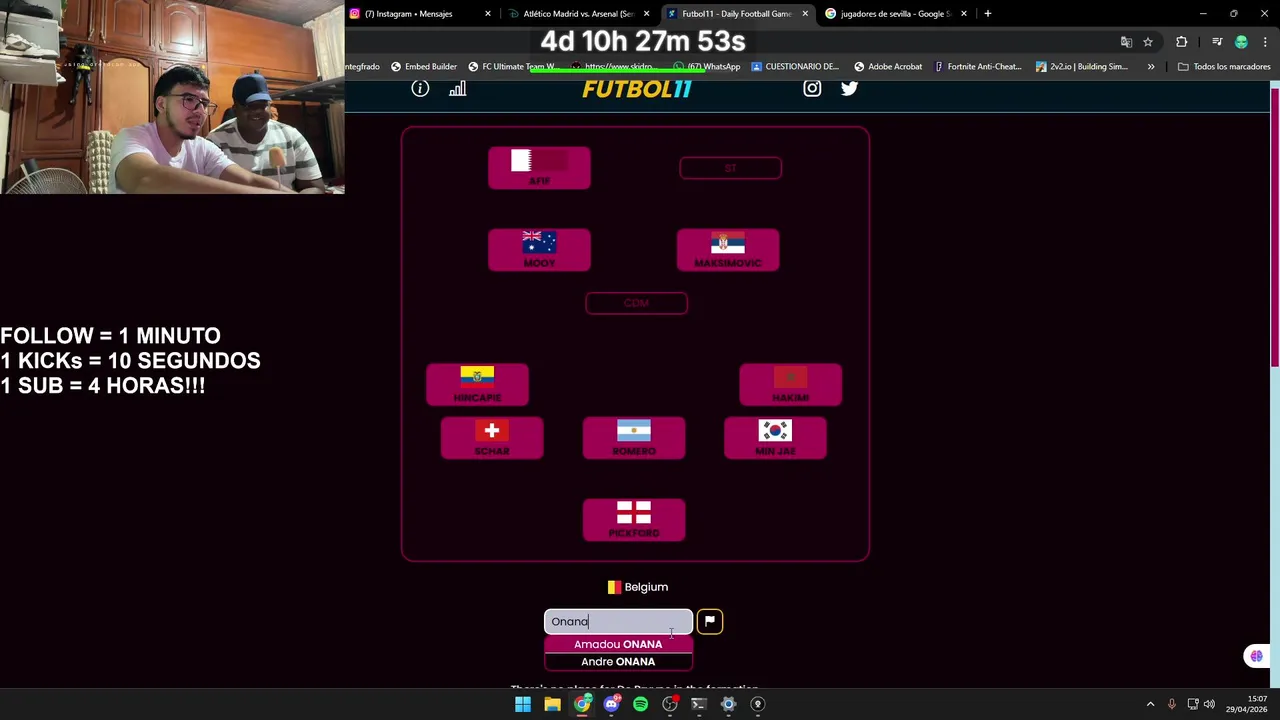The width and height of the screenshot is (1280, 720).
Task: Click the Min Jae player card
Action: click(775, 439)
